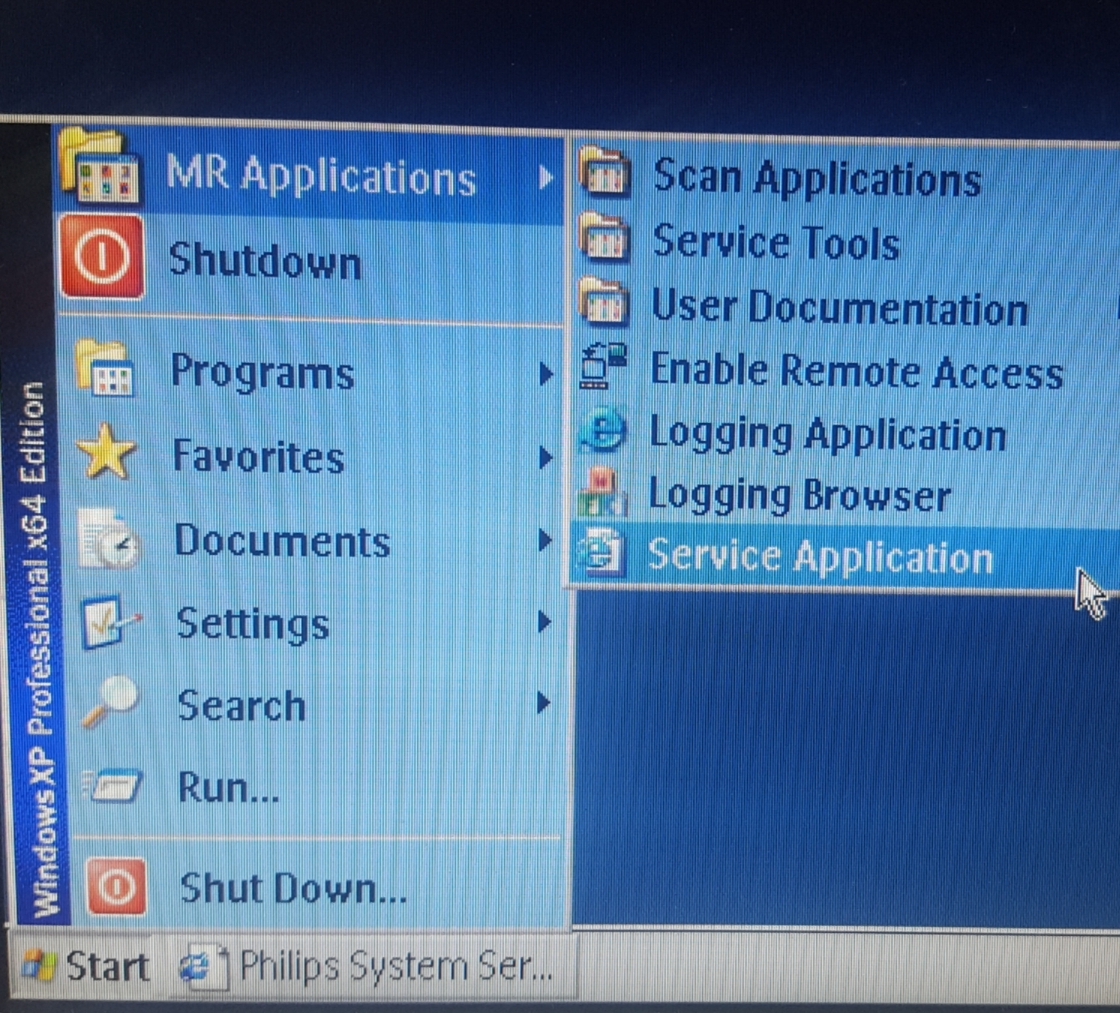Click the red Shutdown power icon
Screen dimensions: 1120x1013
coord(102,256)
